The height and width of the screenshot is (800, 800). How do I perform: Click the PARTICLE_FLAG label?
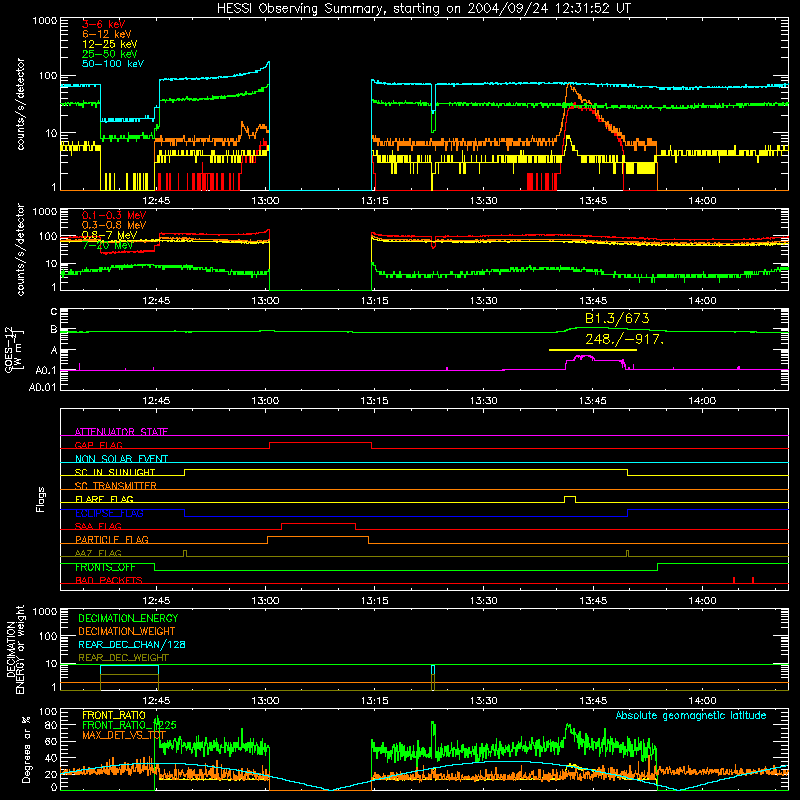pos(112,539)
